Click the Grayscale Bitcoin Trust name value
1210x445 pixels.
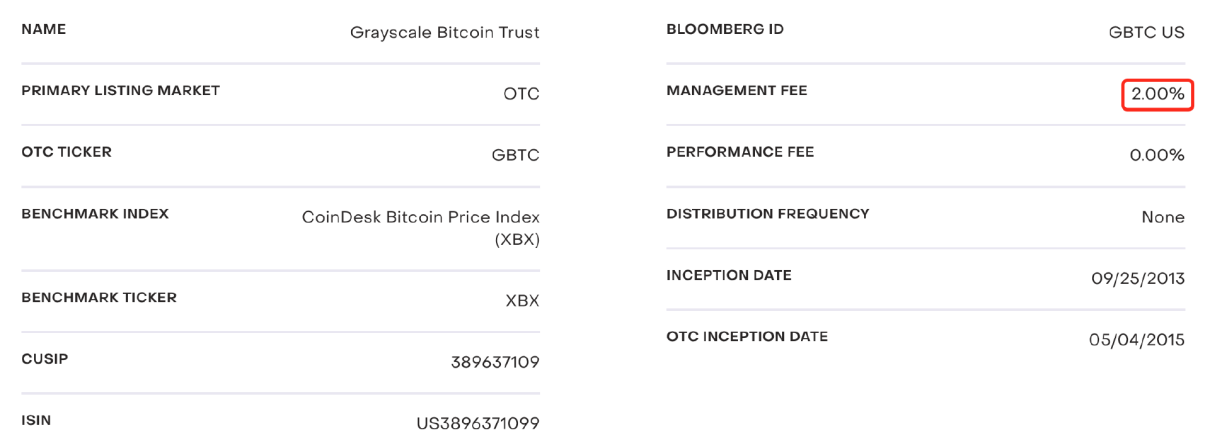pyautogui.click(x=444, y=32)
